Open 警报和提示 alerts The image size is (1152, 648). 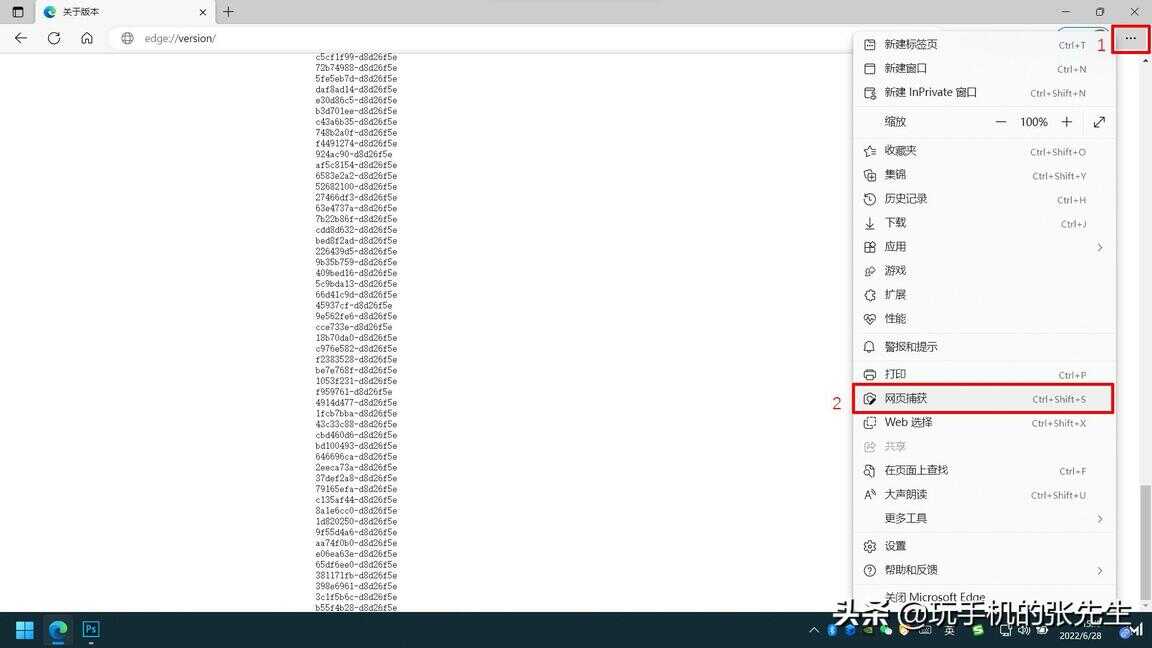pyautogui.click(x=983, y=347)
